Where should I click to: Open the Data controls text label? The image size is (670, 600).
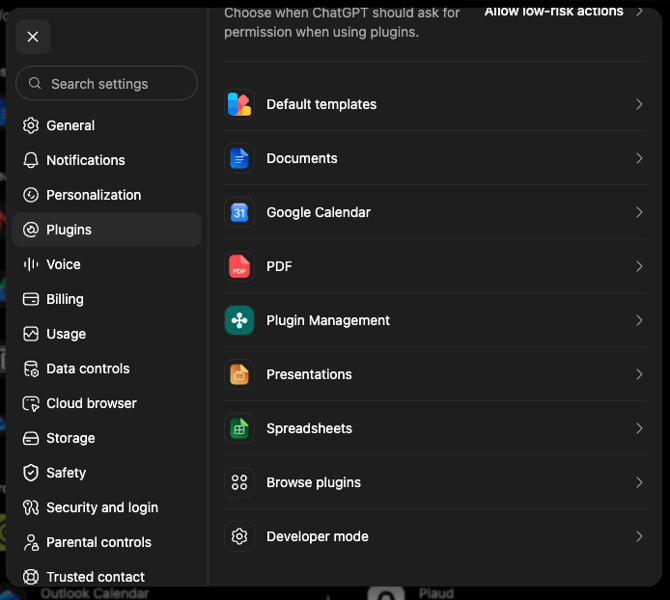pos(88,369)
